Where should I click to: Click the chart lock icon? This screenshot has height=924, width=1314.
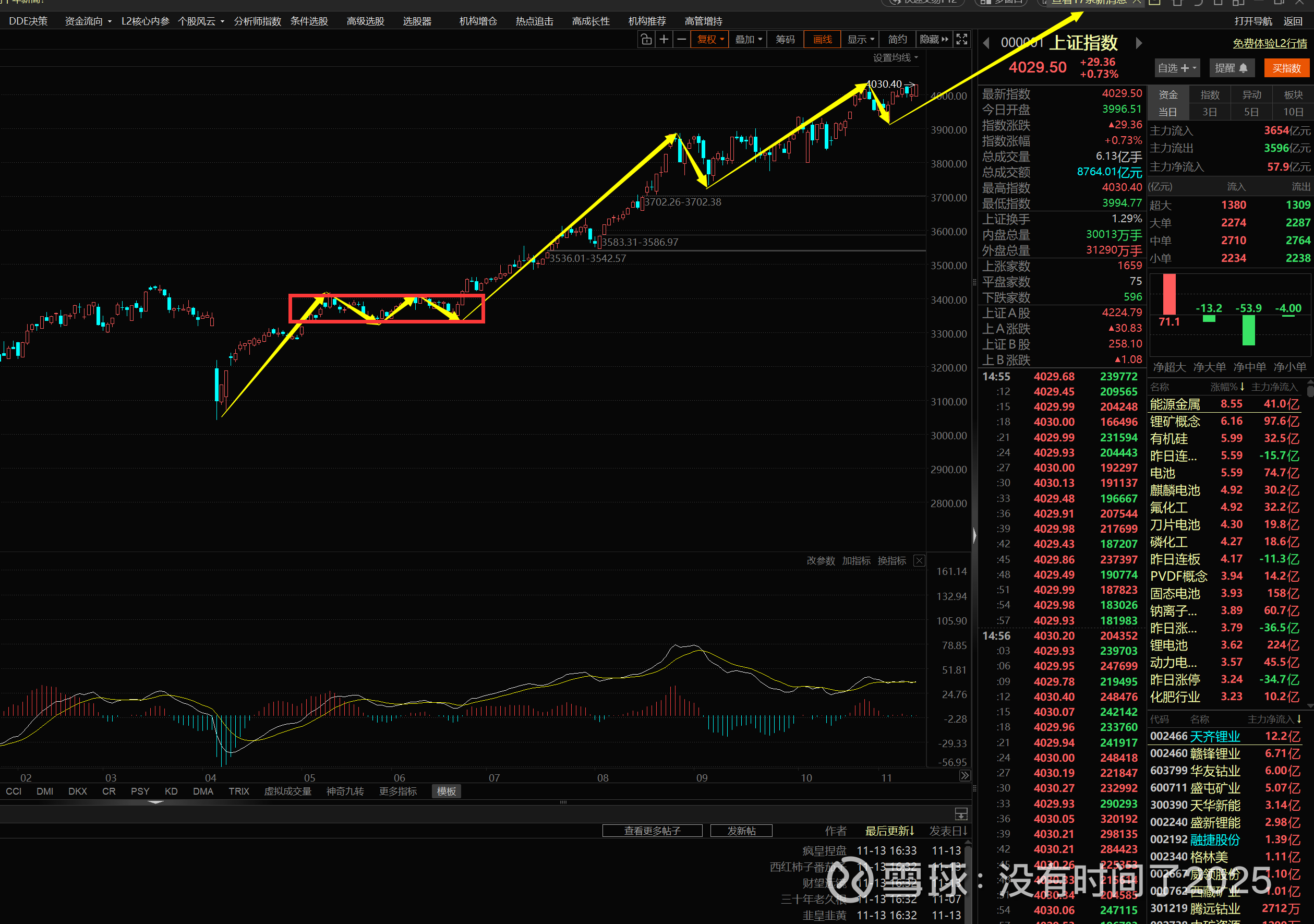pos(646,40)
